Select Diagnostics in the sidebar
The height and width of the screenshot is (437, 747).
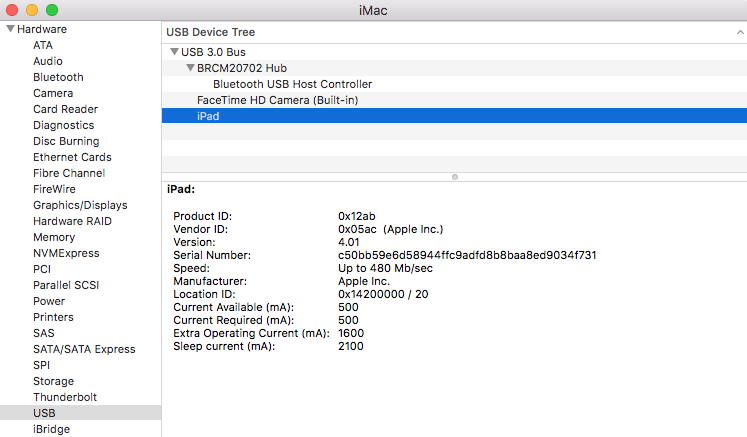63,125
